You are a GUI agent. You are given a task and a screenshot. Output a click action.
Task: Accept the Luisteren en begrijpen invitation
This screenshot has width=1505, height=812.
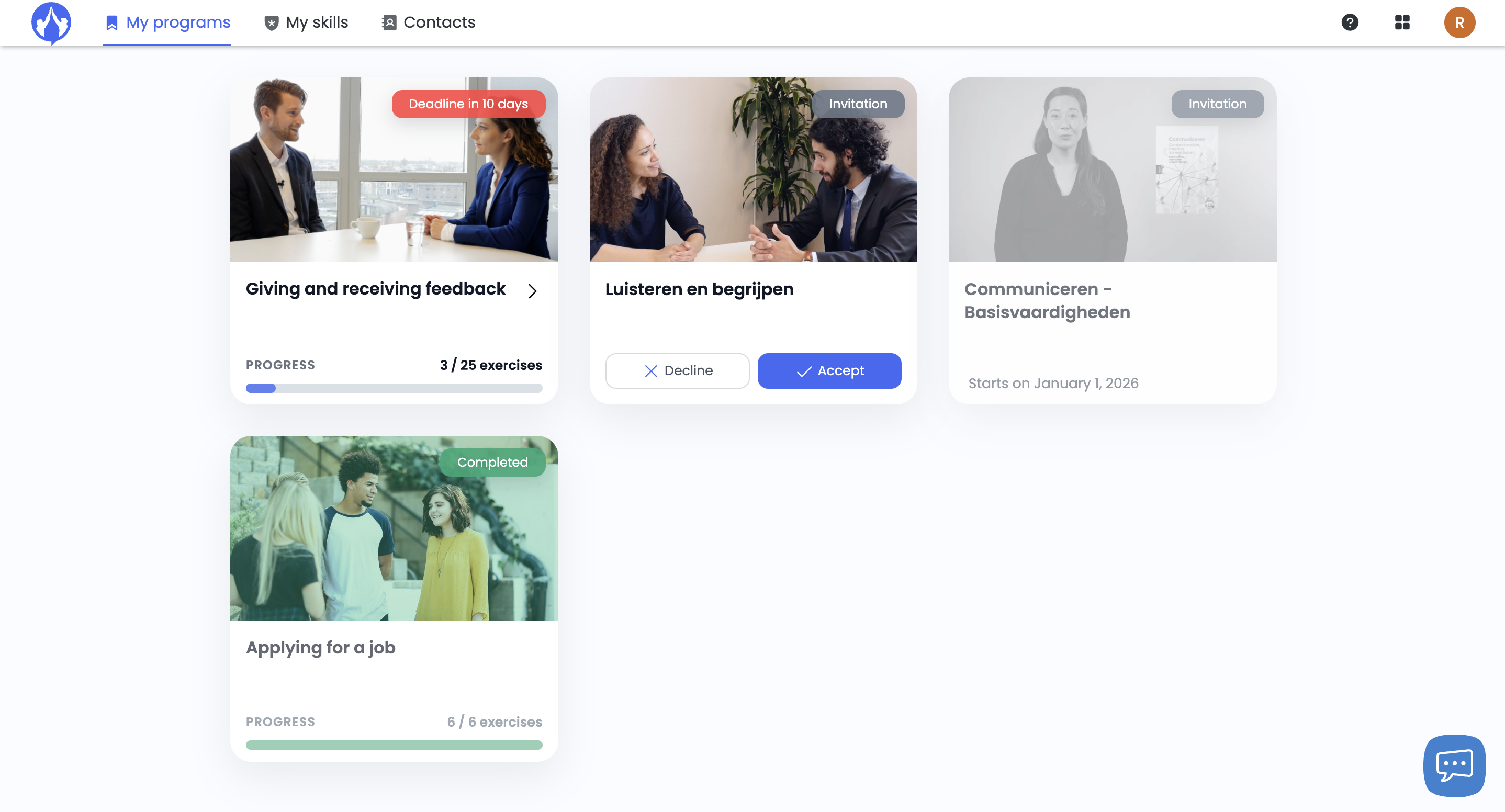click(829, 371)
